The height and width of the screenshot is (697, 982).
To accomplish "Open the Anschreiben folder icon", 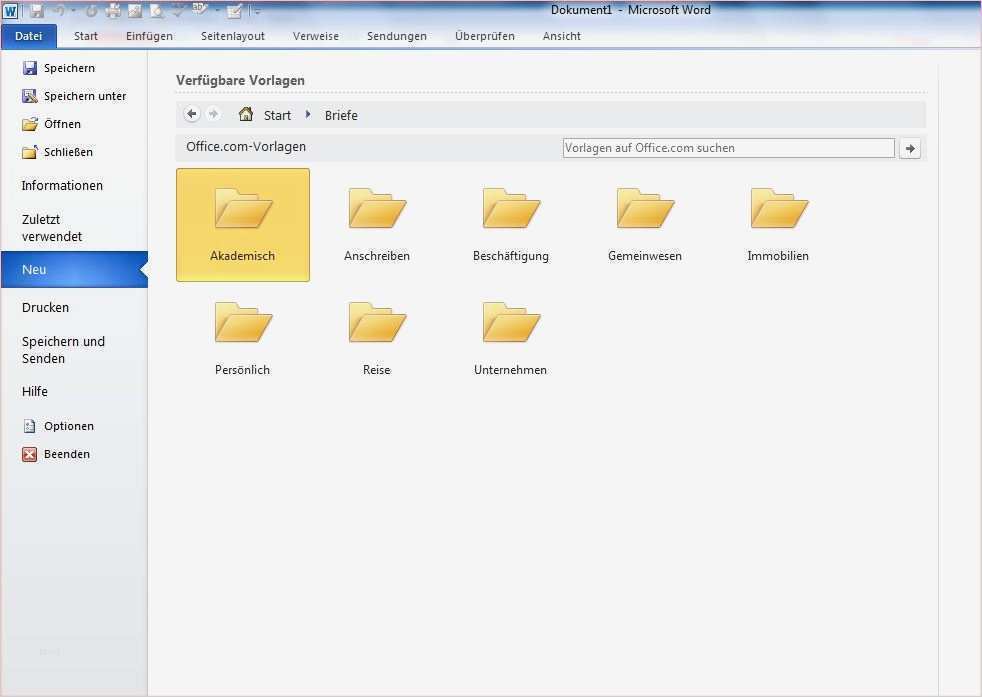I will [377, 209].
